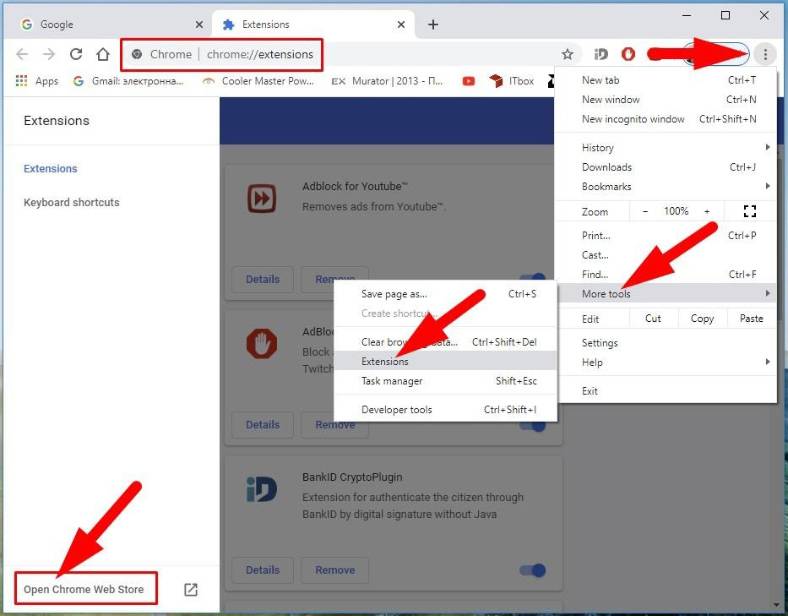
Task: Open the Cooler Master bookmark
Action: pyautogui.click(x=258, y=81)
